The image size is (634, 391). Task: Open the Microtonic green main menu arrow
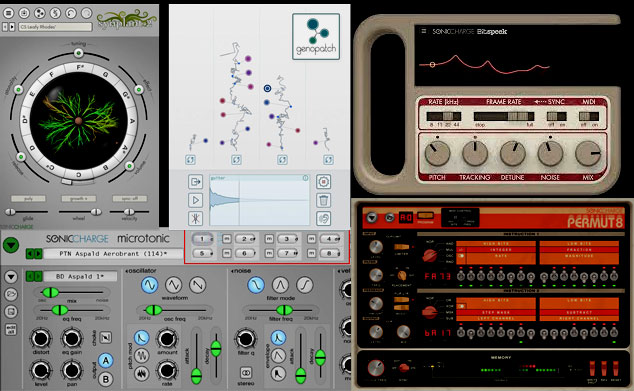tap(11, 245)
